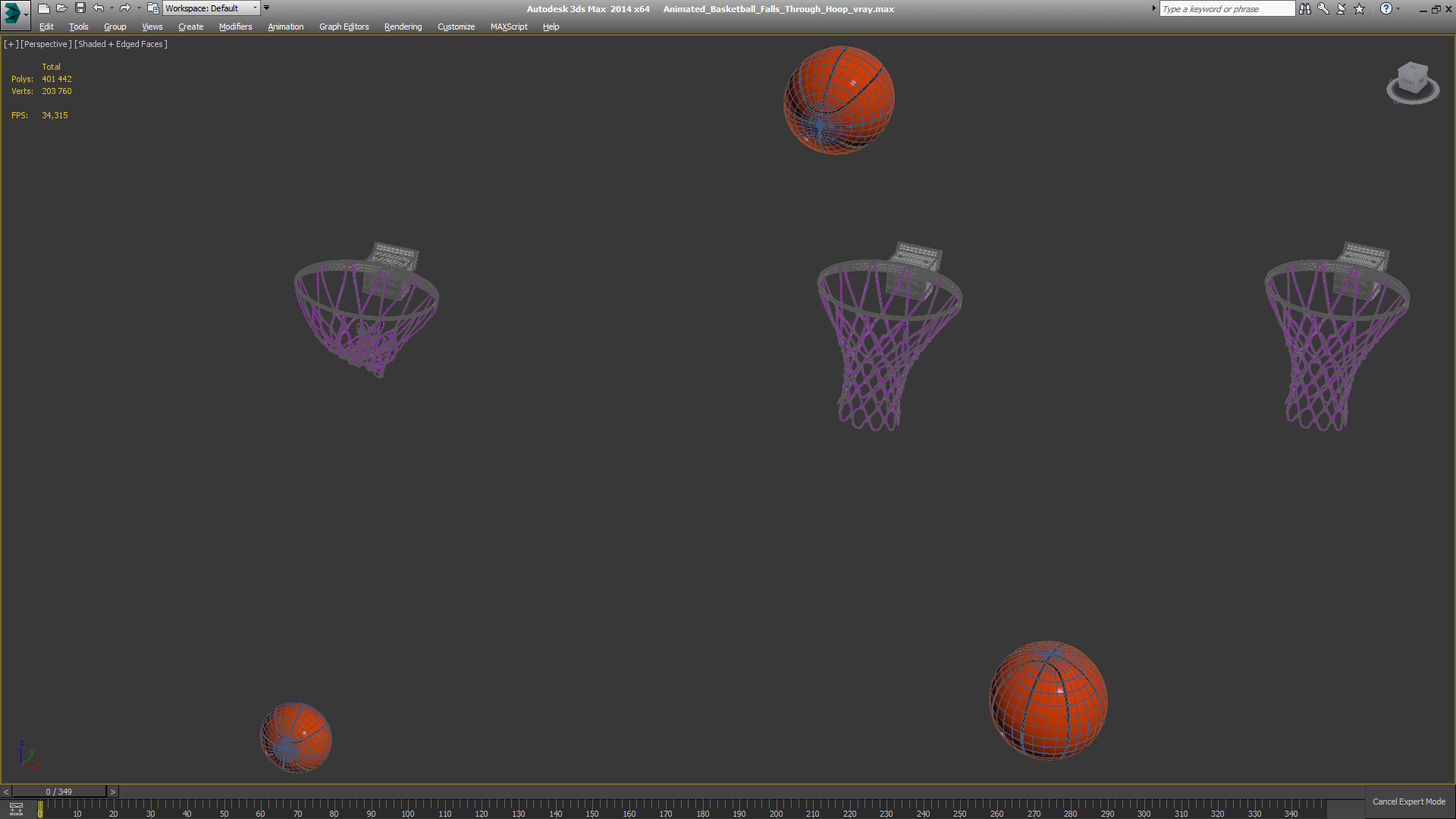1456x819 pixels.
Task: Select the Customize menu
Action: click(x=456, y=27)
